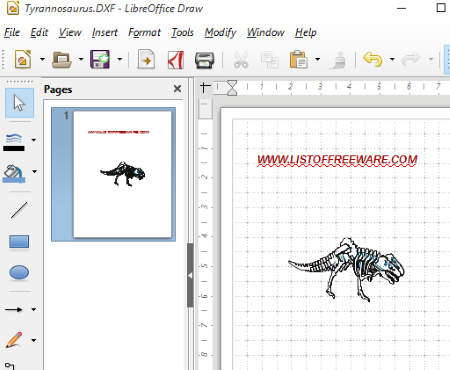Open the Modify menu
The image size is (450, 370).
pyautogui.click(x=220, y=33)
